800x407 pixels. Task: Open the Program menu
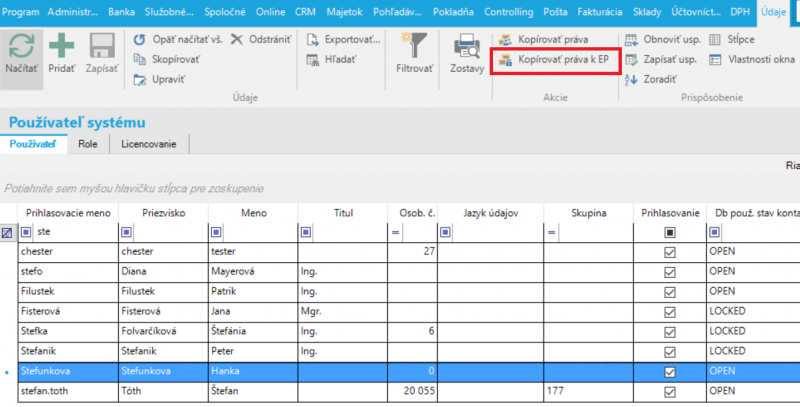pos(20,12)
